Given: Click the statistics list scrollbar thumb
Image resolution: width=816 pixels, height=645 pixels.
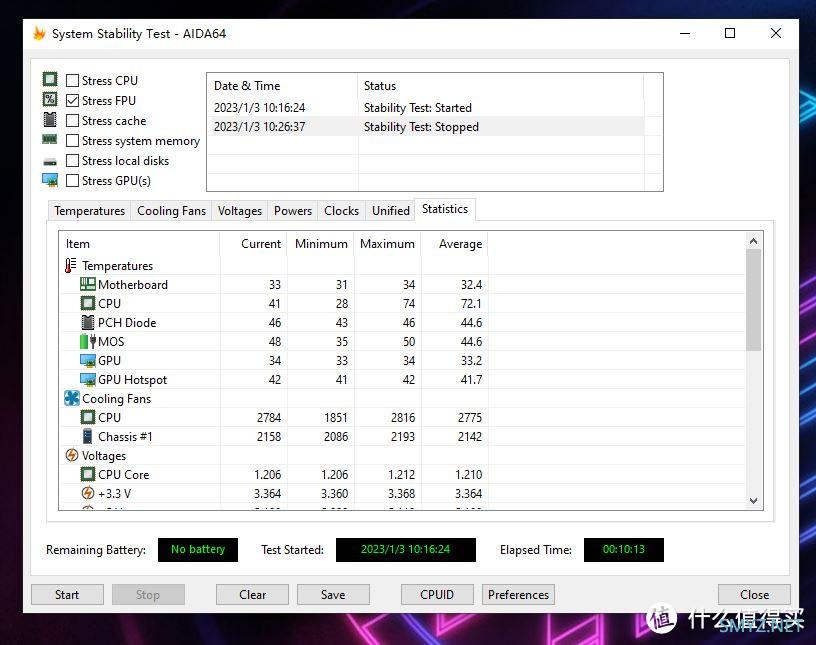Looking at the screenshot, I should [754, 300].
